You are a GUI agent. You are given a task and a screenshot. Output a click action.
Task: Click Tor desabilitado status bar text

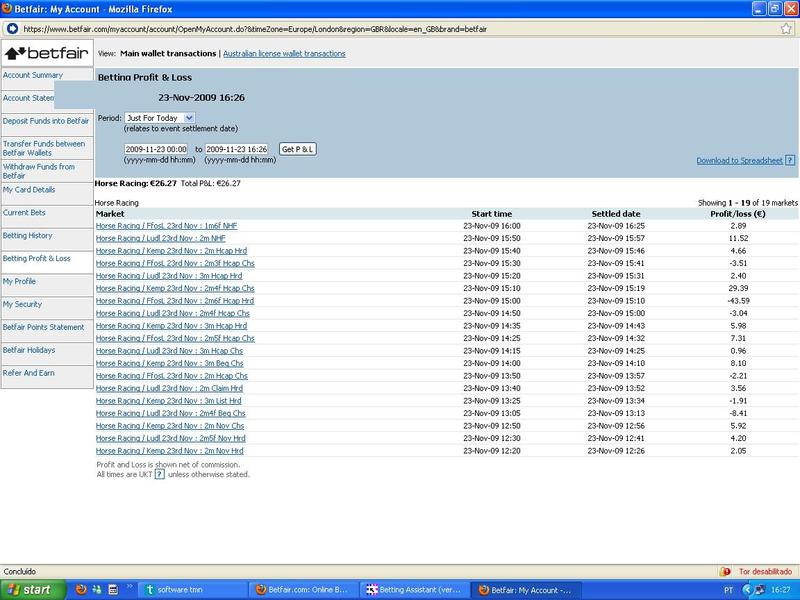click(765, 571)
